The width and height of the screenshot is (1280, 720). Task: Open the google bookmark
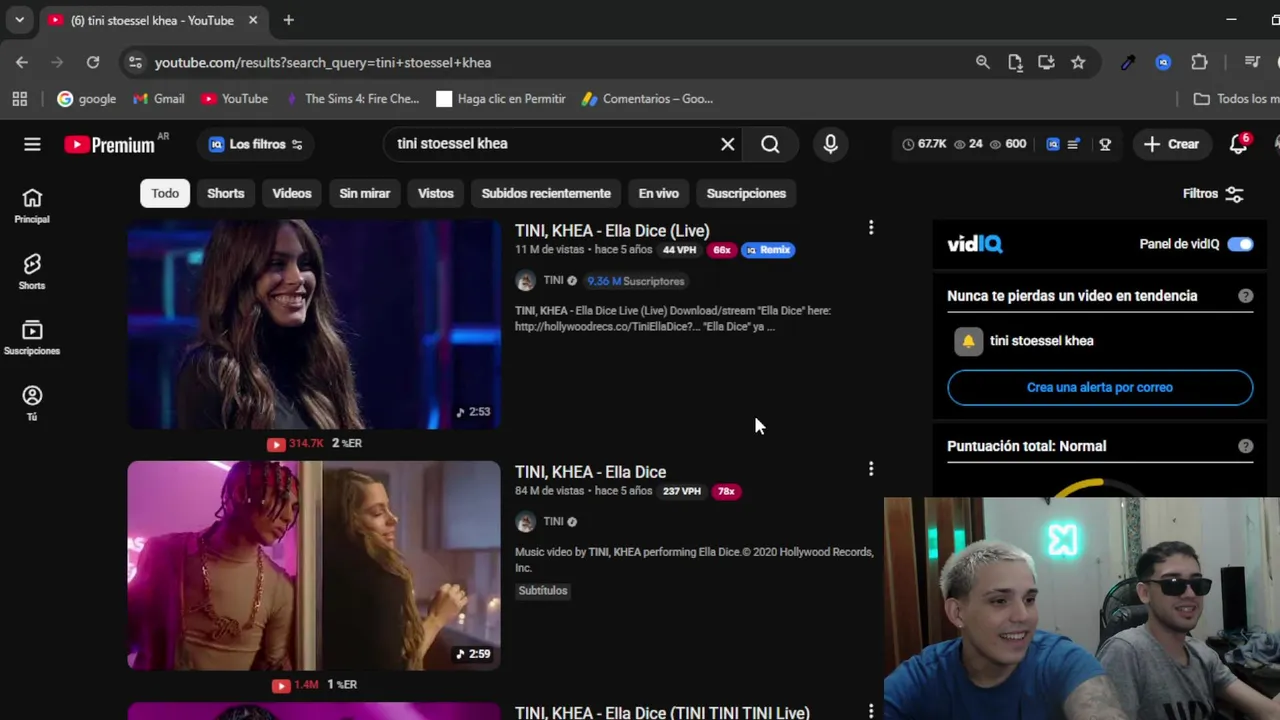point(87,99)
